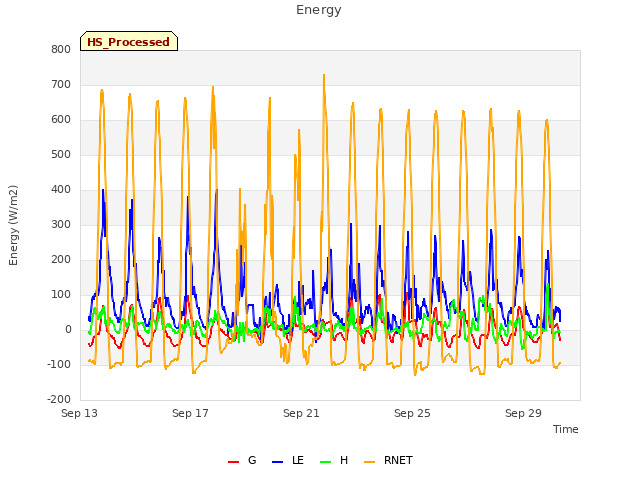Click the orange RNET legend swatch

tap(369, 462)
